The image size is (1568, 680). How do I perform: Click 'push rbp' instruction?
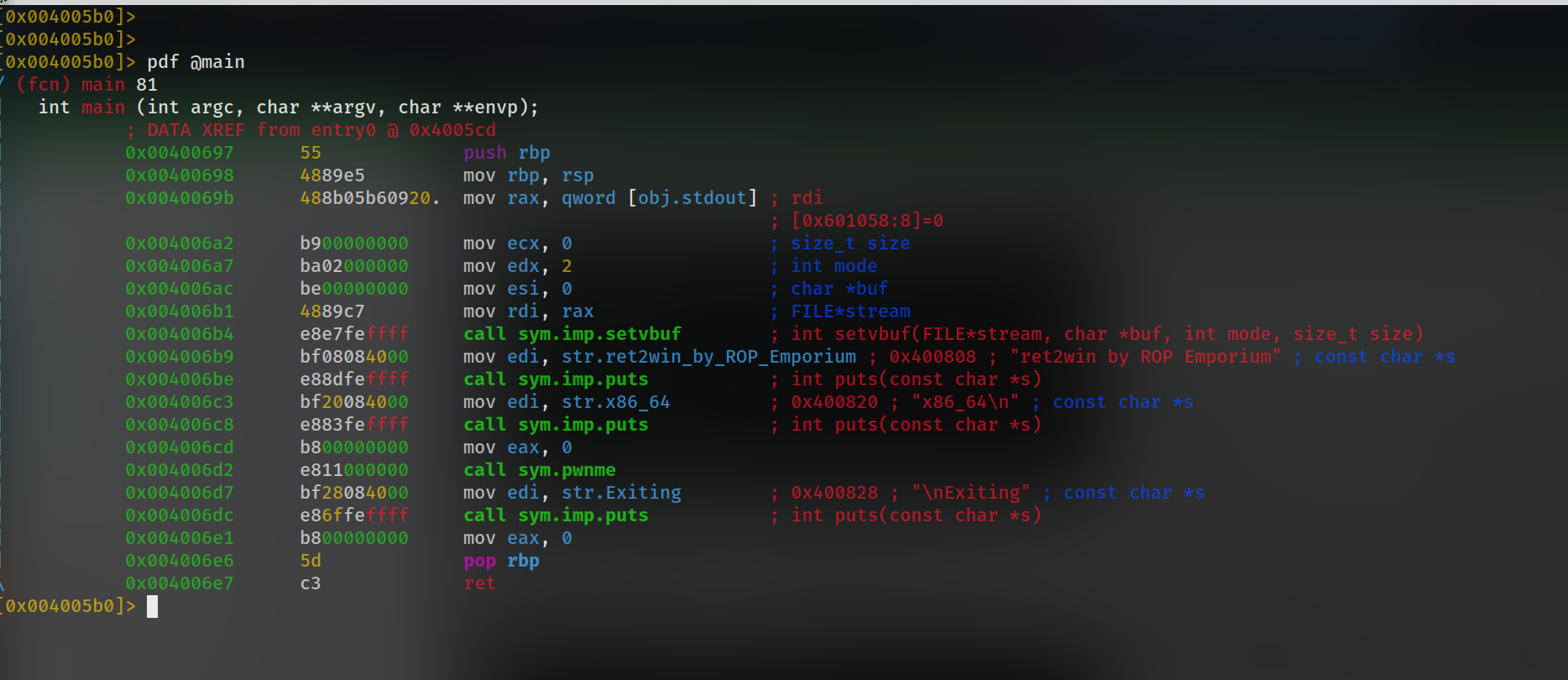tap(506, 153)
